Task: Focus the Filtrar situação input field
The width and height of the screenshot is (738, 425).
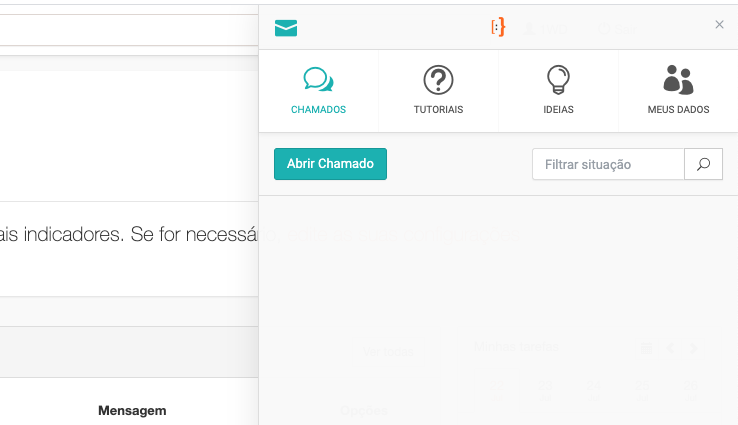Action: [608, 164]
